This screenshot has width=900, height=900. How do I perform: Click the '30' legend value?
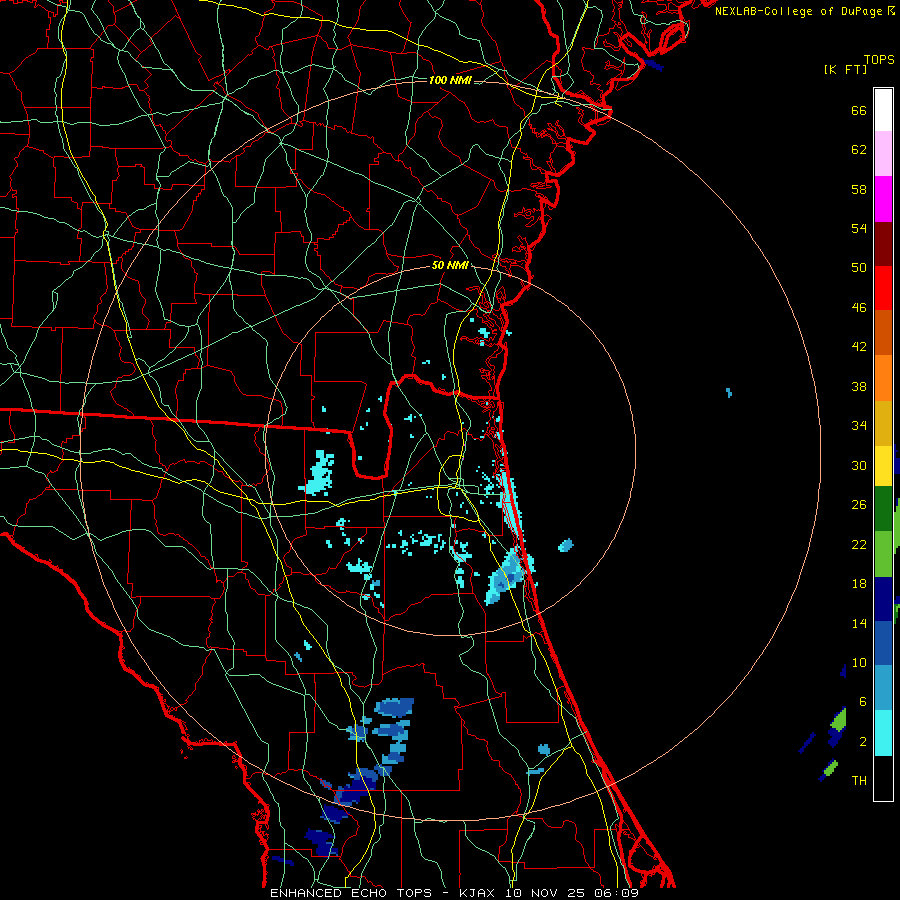tap(859, 465)
